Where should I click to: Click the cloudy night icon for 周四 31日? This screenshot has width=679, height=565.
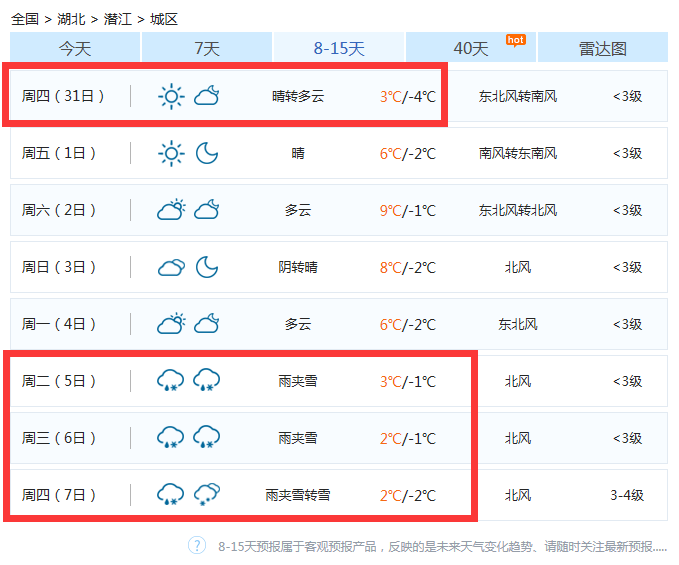(207, 96)
